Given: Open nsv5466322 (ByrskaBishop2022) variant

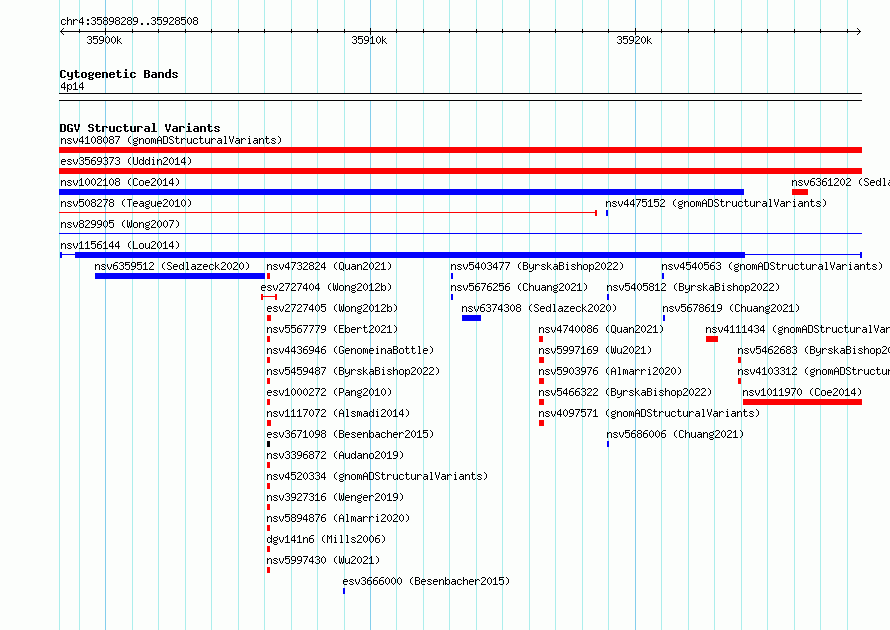Looking at the screenshot, I should point(625,392).
